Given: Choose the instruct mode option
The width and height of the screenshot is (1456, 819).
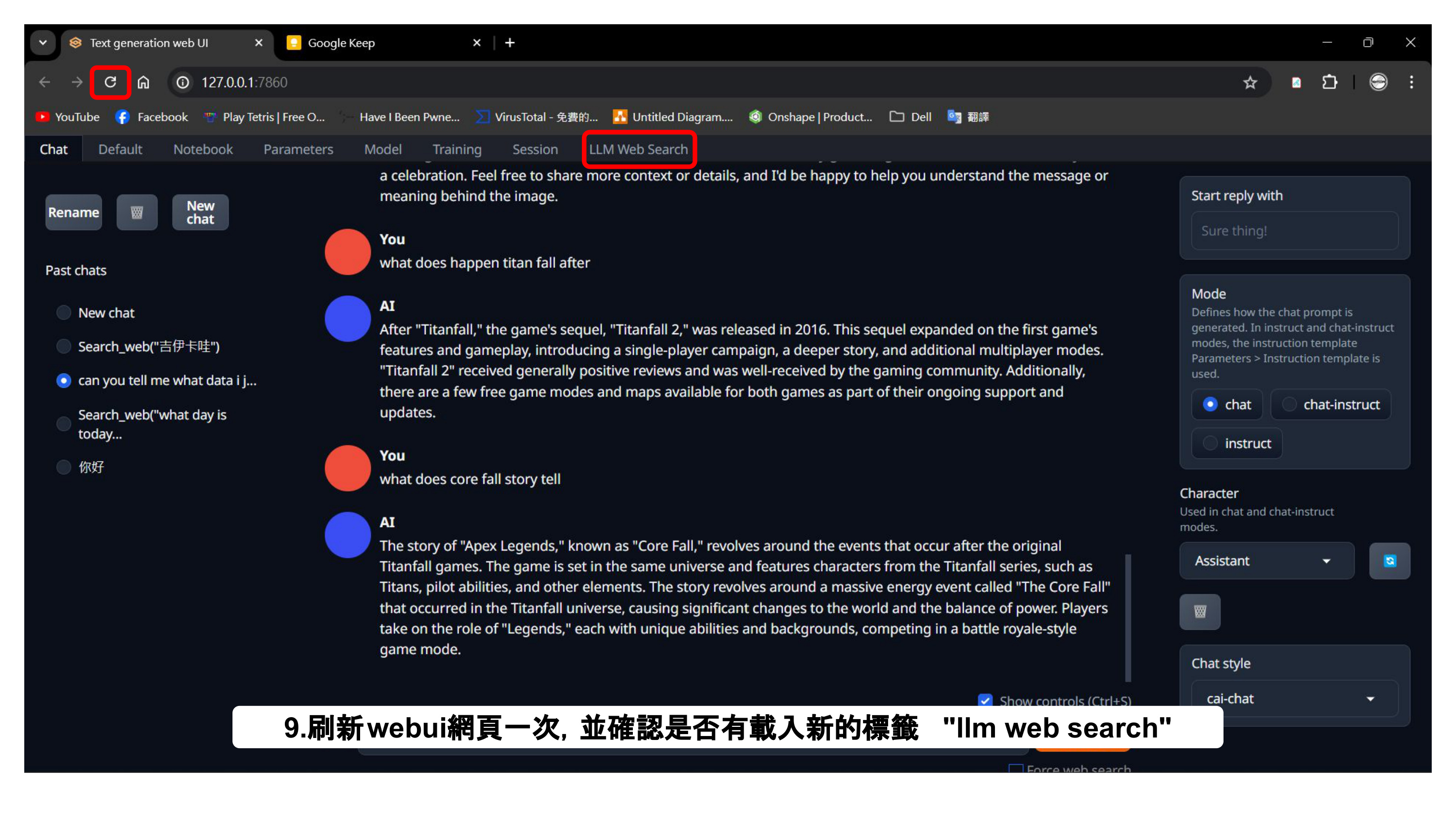Looking at the screenshot, I should (1237, 443).
